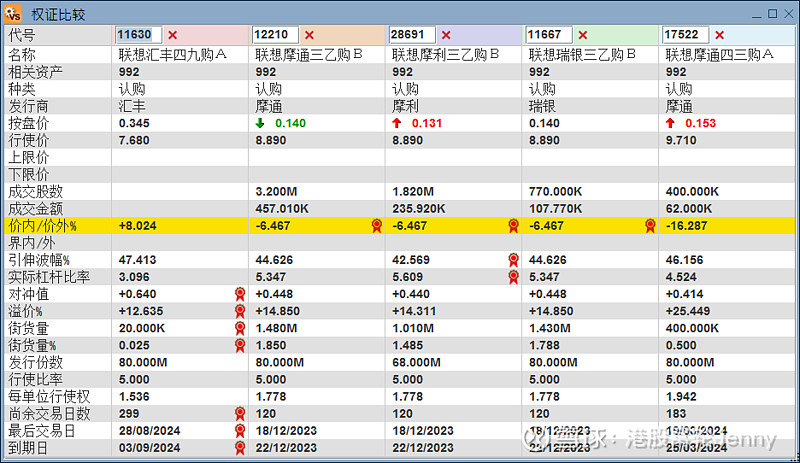Click the 17522 code input field
The height and width of the screenshot is (463, 800).
point(685,35)
